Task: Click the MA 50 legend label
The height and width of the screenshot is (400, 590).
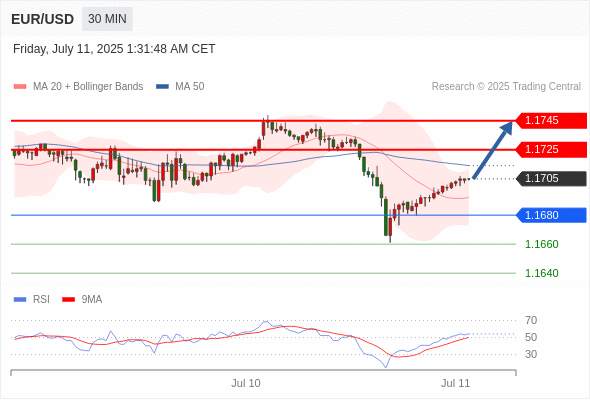Action: coord(190,87)
